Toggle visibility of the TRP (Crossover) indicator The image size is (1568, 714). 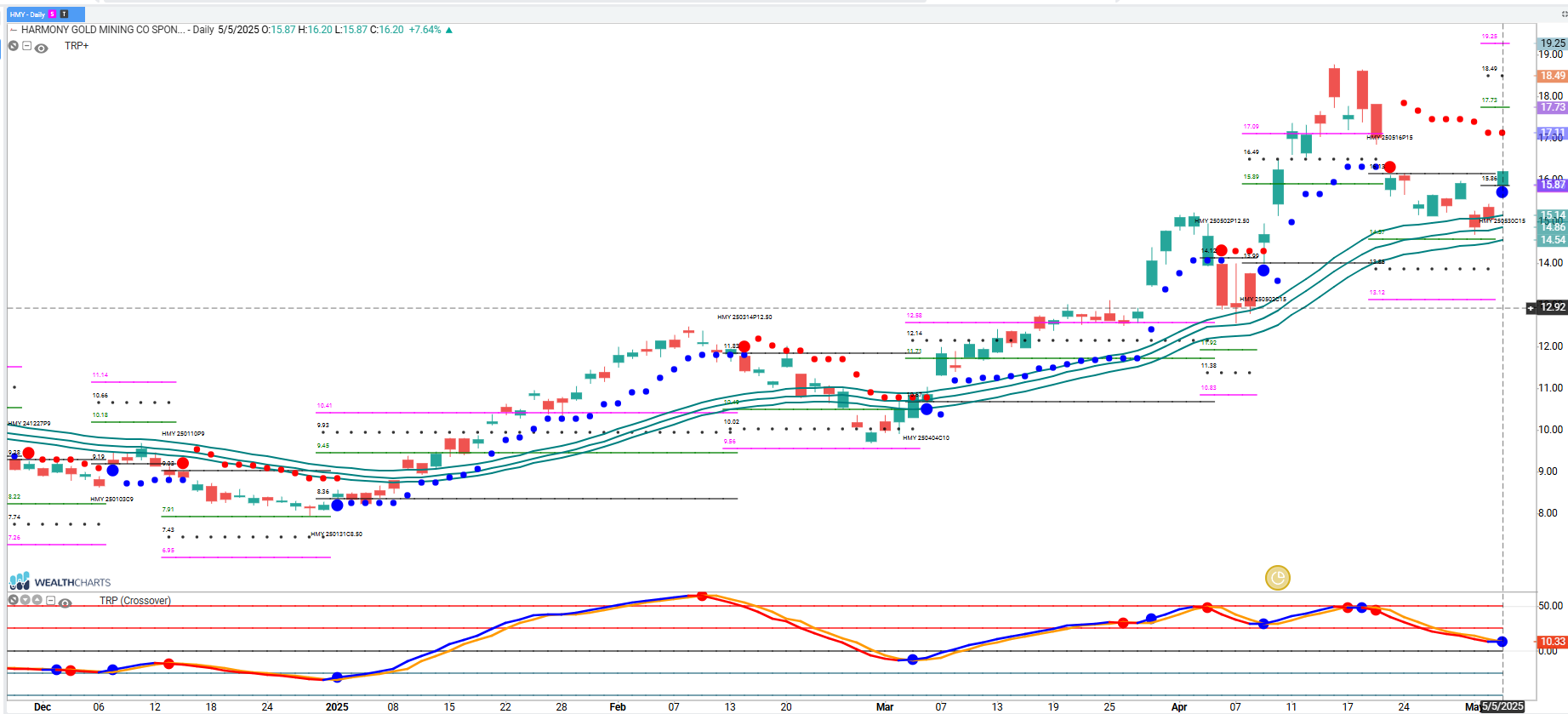click(x=65, y=603)
